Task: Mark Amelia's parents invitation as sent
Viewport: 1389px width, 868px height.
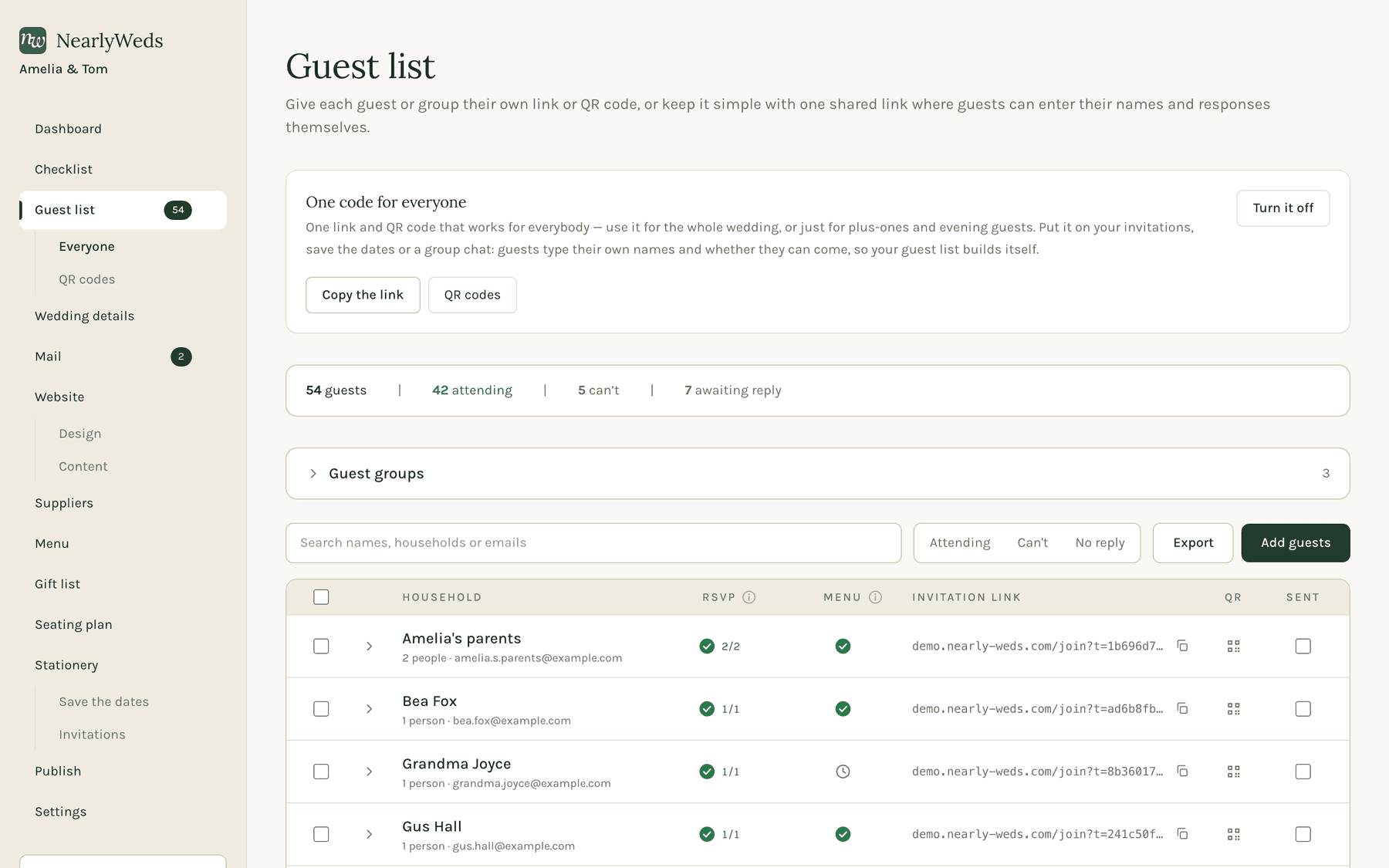Action: pos(1303,646)
